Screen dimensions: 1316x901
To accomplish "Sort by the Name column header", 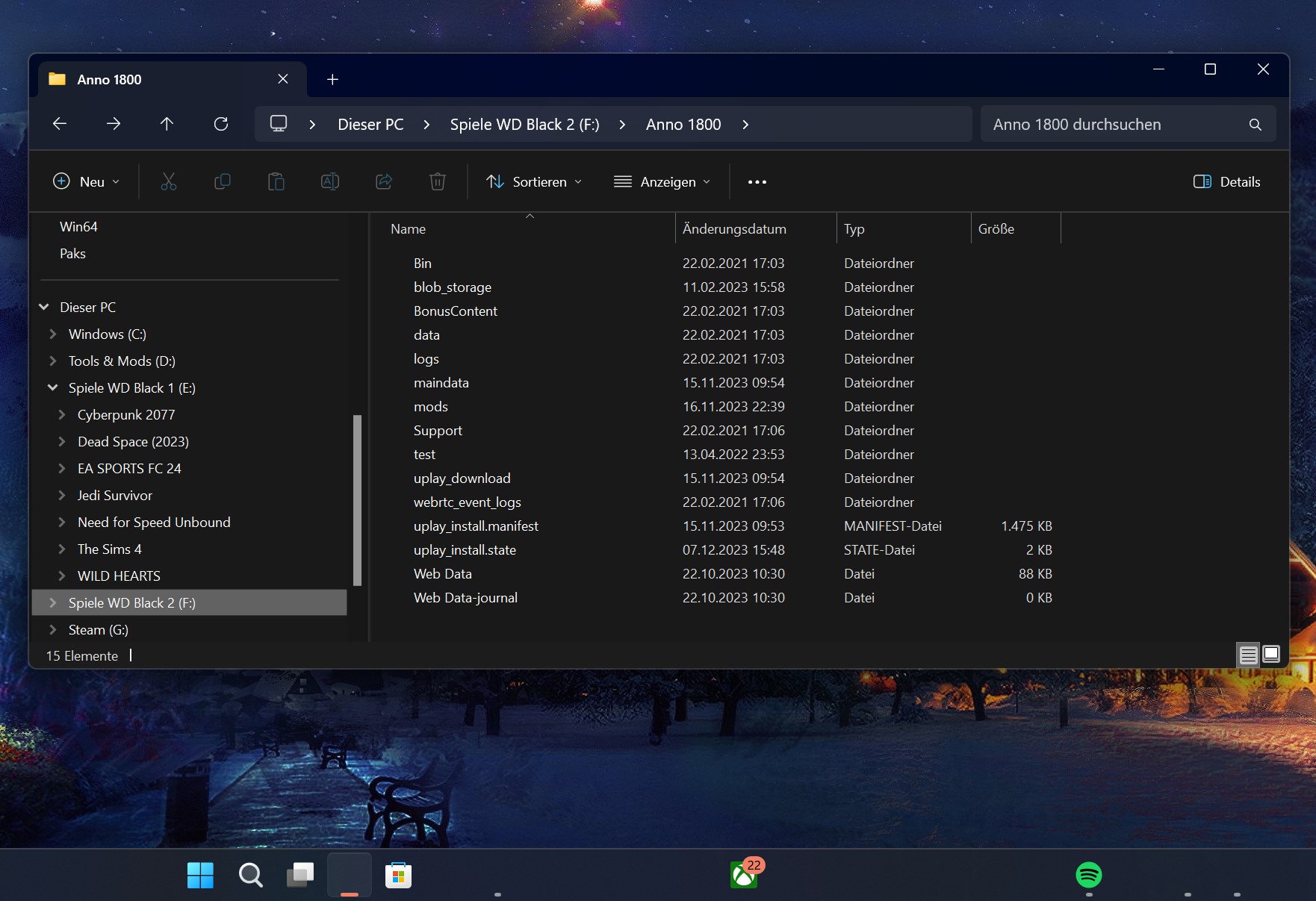I will point(529,228).
